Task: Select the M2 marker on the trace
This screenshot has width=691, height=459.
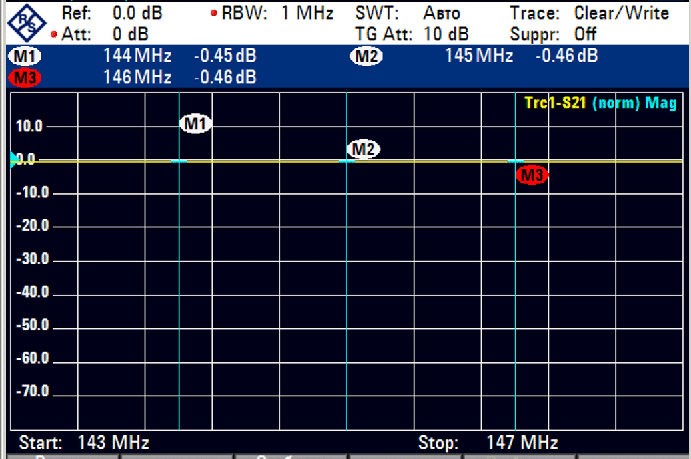Action: 363,150
